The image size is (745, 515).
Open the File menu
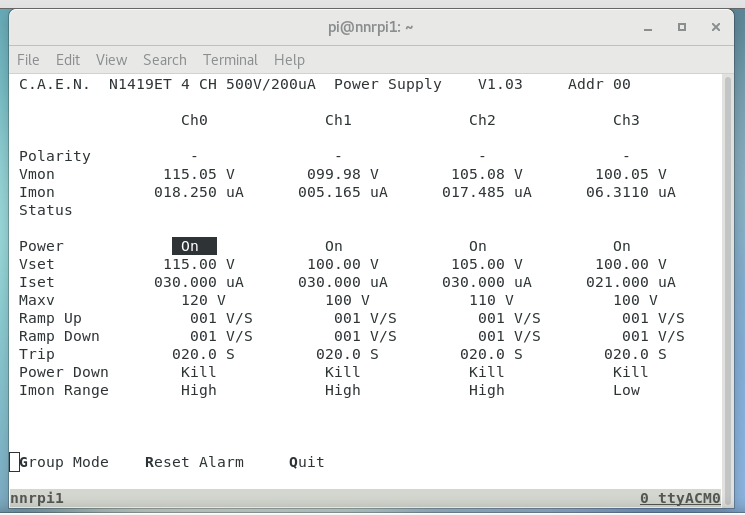pyautogui.click(x=28, y=60)
